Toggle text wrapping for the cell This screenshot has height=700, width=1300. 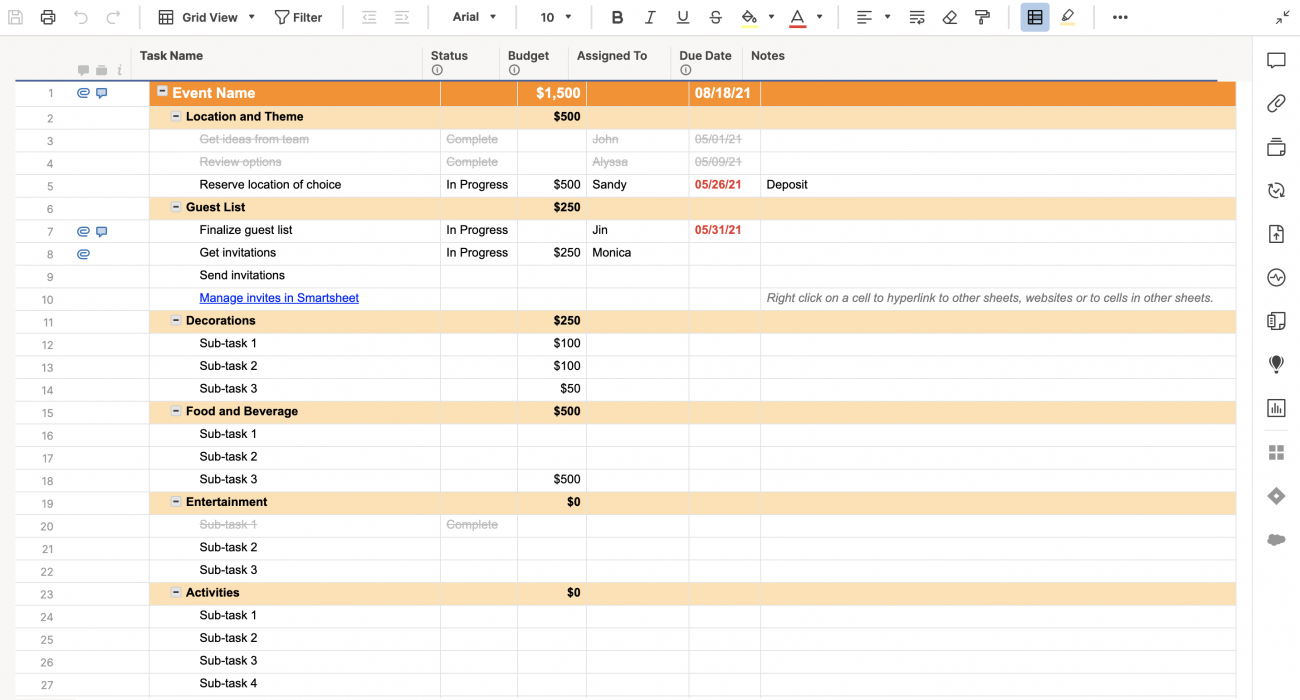coord(917,17)
